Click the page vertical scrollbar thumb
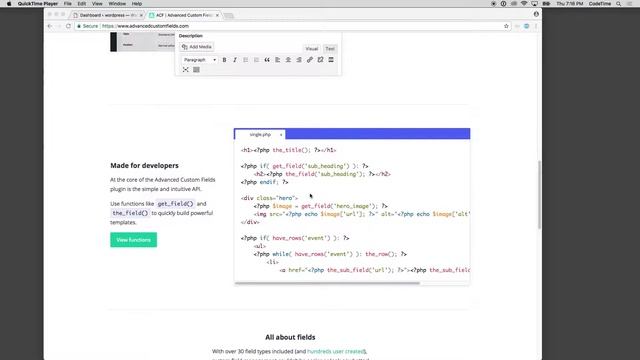Image resolution: width=640 pixels, height=360 pixels. (540, 195)
